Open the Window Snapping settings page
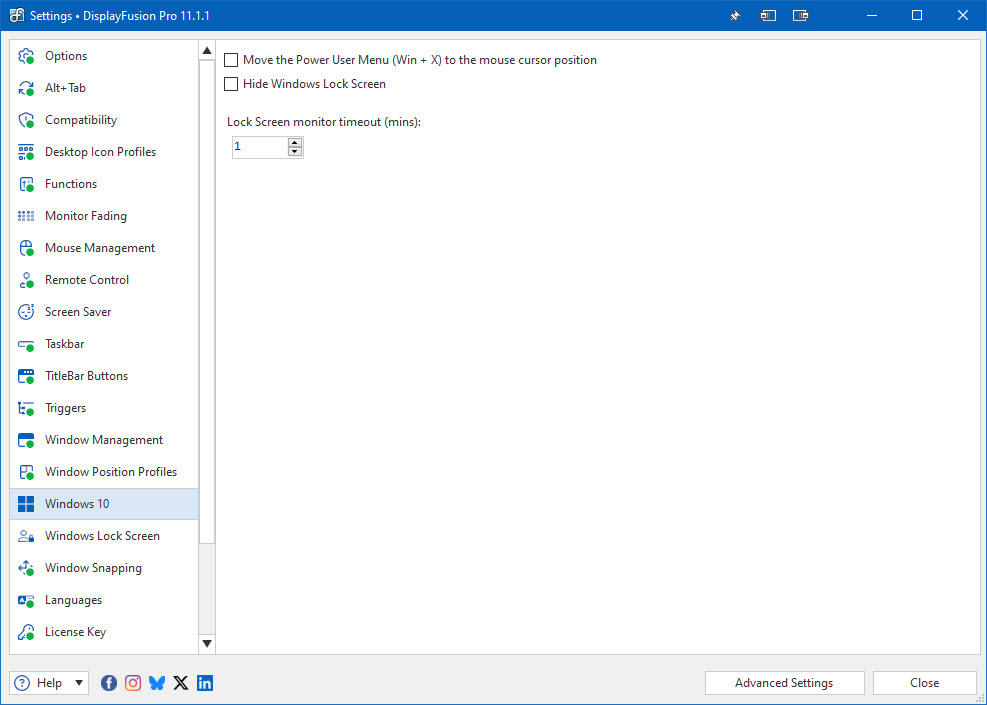The height and width of the screenshot is (705, 987). coord(93,568)
